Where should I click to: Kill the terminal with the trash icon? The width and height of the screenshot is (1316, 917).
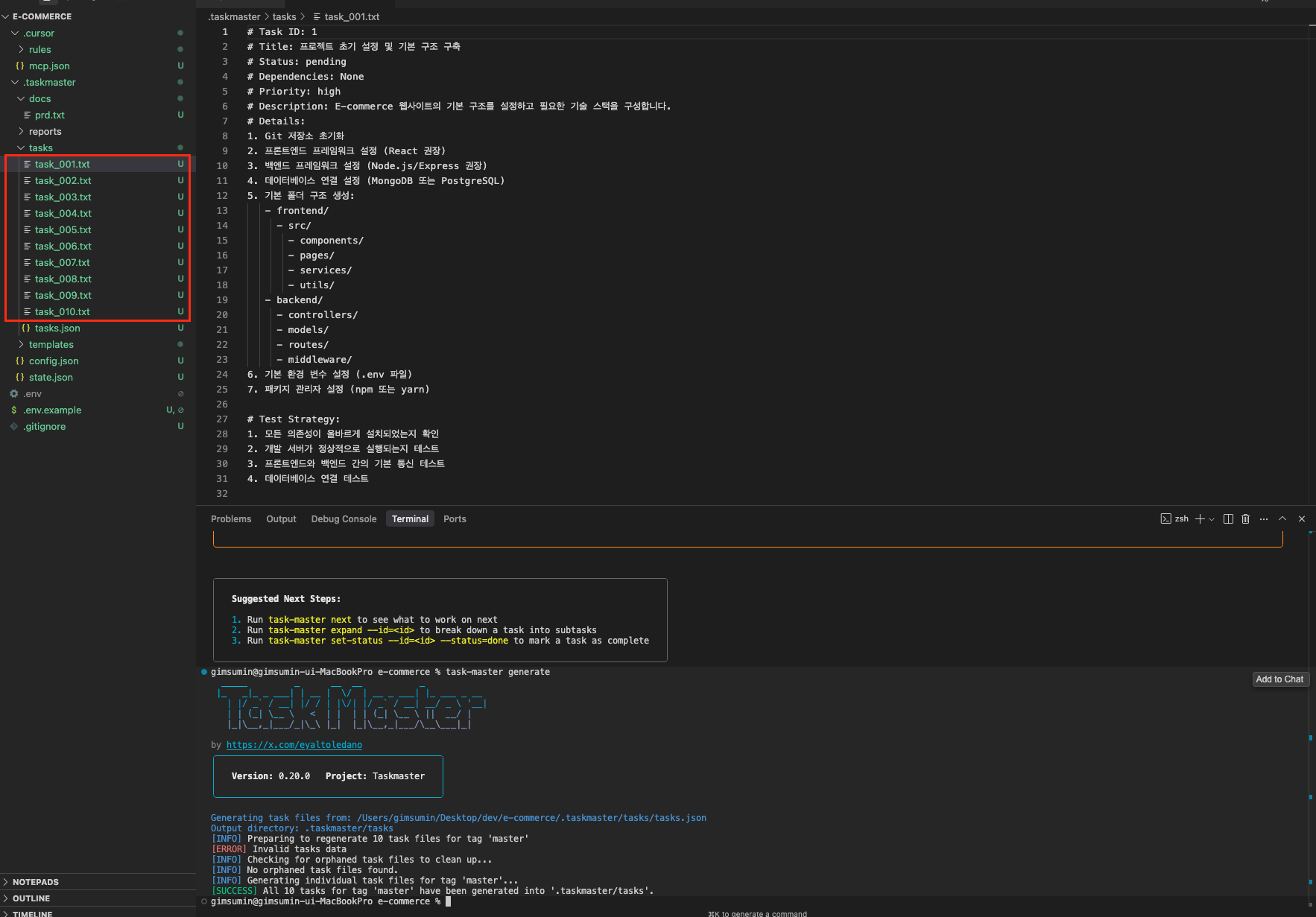click(1245, 518)
